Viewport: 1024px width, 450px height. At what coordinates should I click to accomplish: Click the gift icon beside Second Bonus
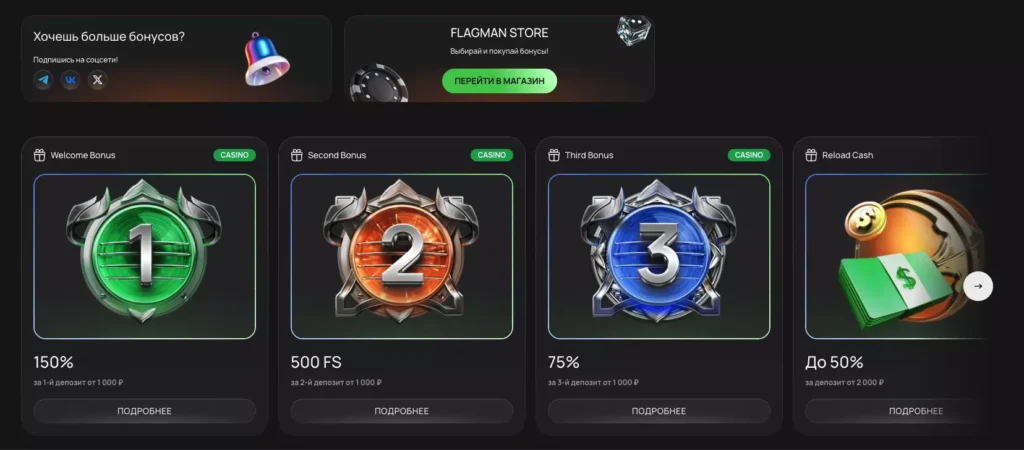[x=296, y=155]
